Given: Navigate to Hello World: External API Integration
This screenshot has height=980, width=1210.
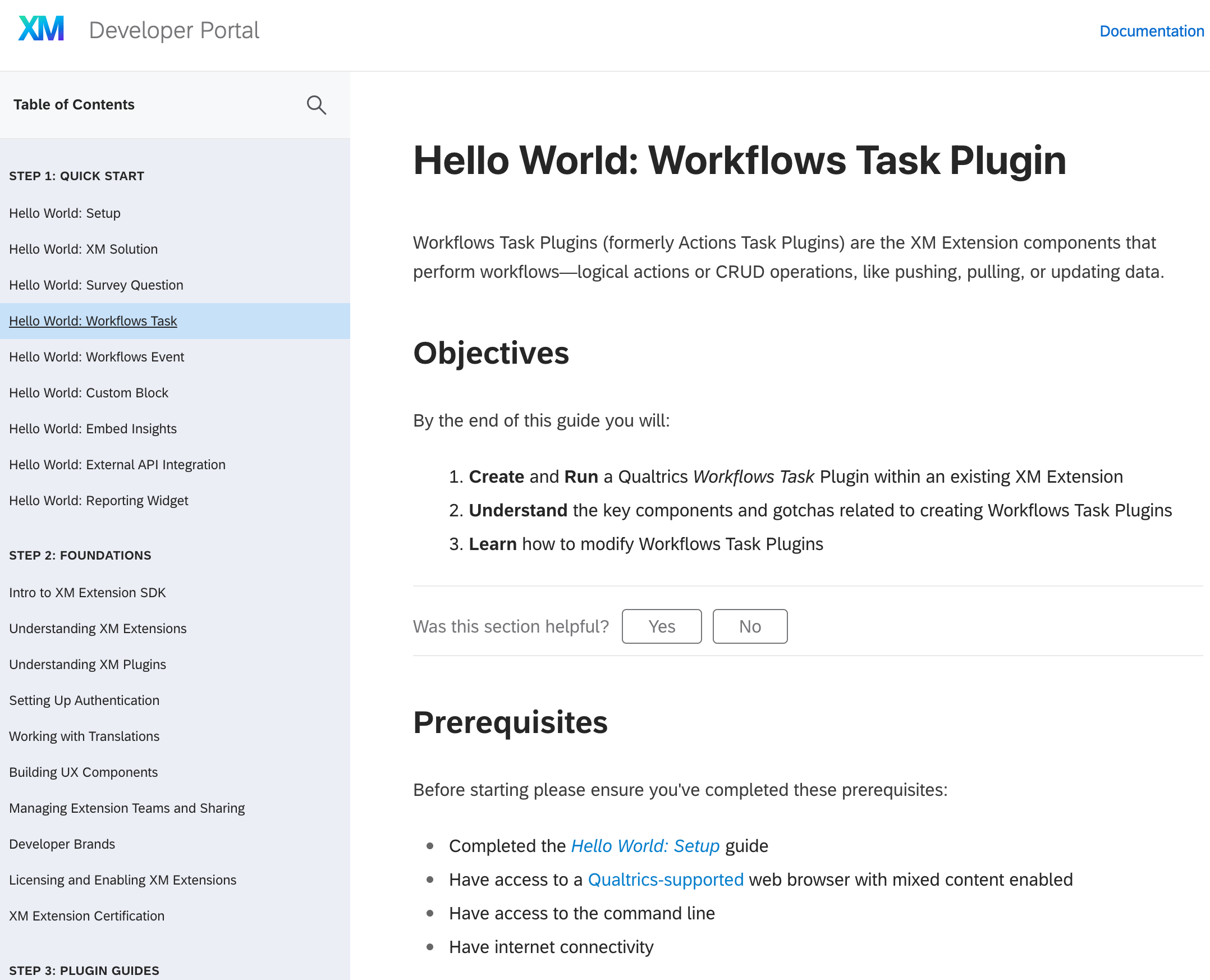Looking at the screenshot, I should [117, 465].
